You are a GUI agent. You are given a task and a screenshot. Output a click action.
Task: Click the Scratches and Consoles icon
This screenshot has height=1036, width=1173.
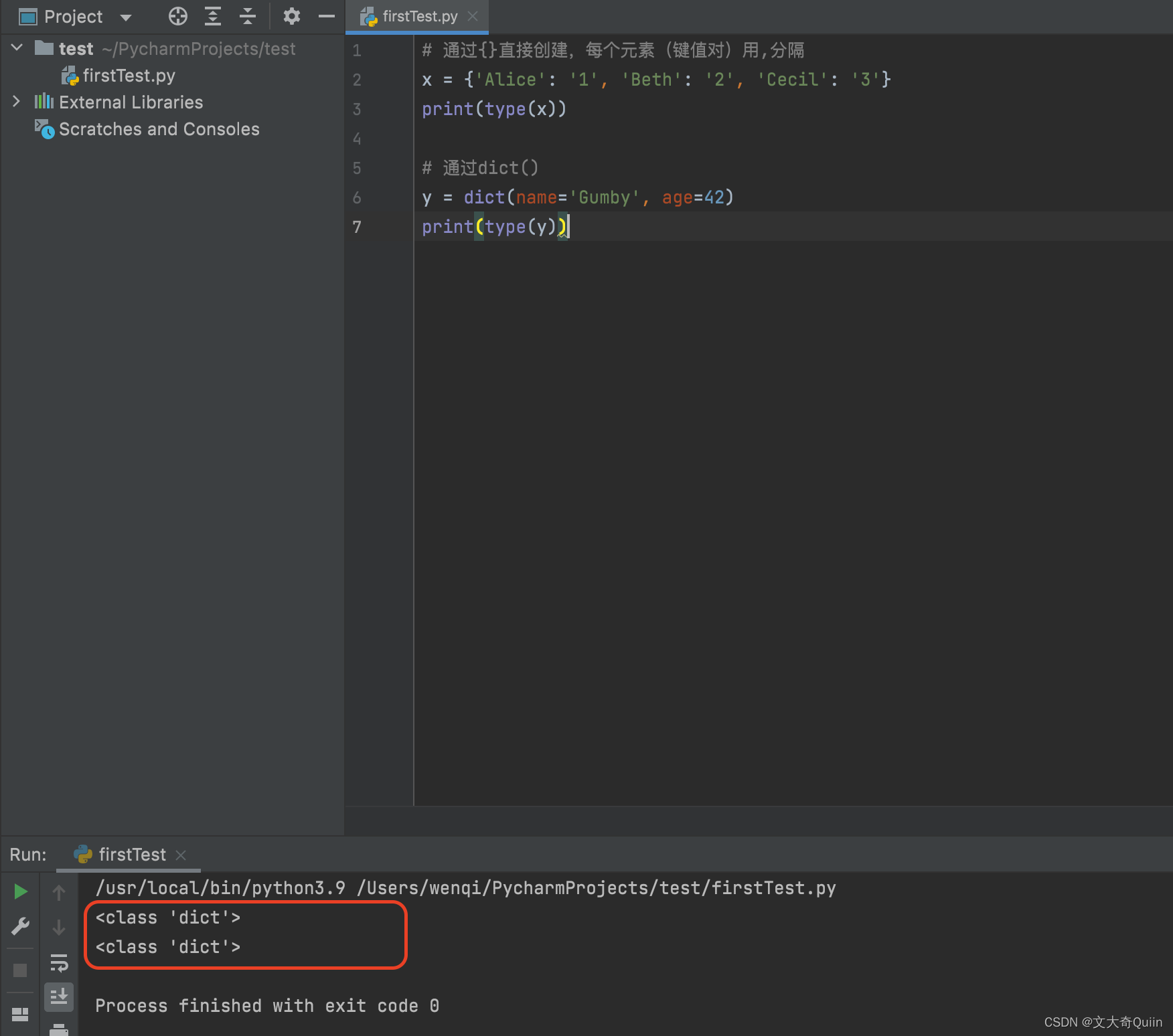pyautogui.click(x=44, y=129)
